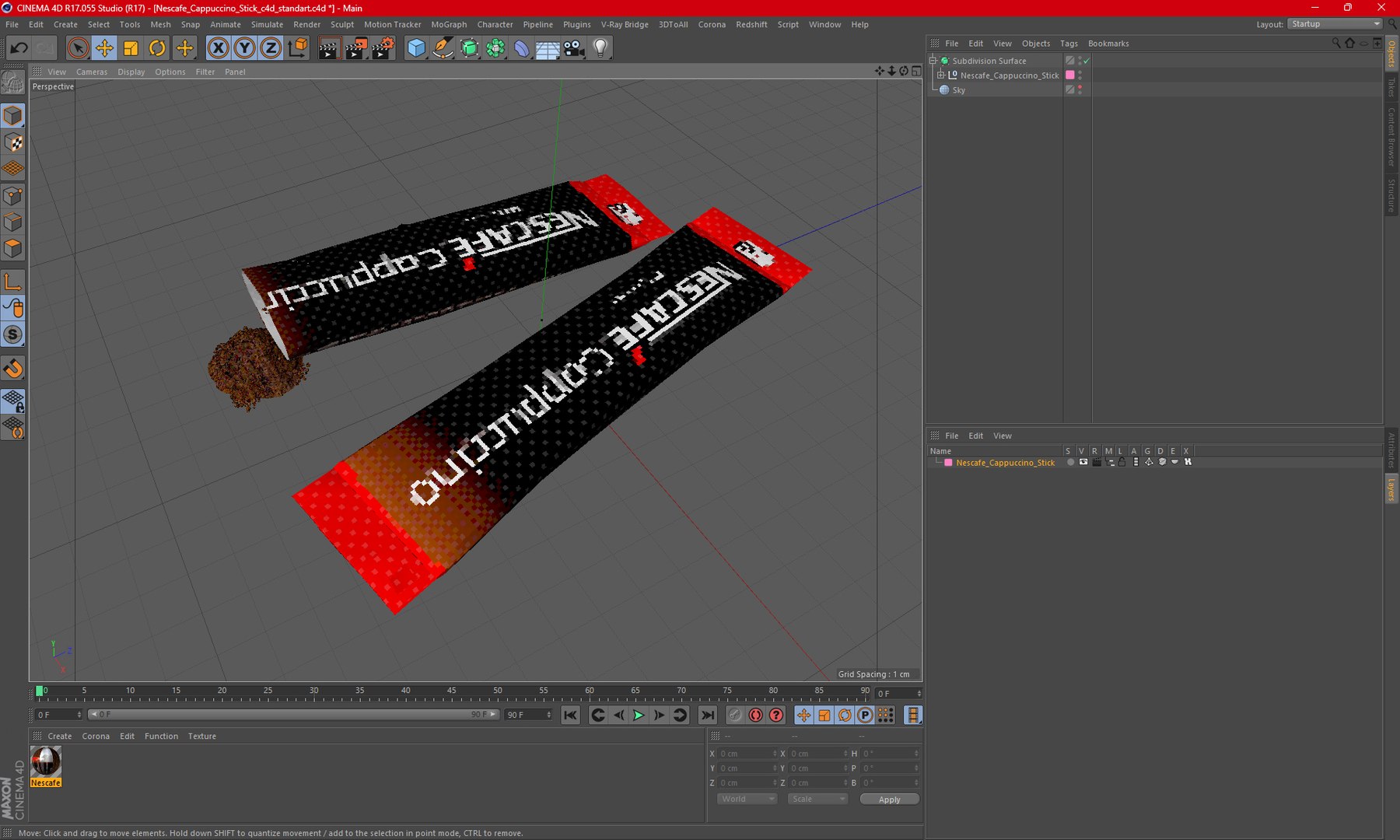Toggle Y axis lock
The image size is (1400, 840).
(x=244, y=48)
